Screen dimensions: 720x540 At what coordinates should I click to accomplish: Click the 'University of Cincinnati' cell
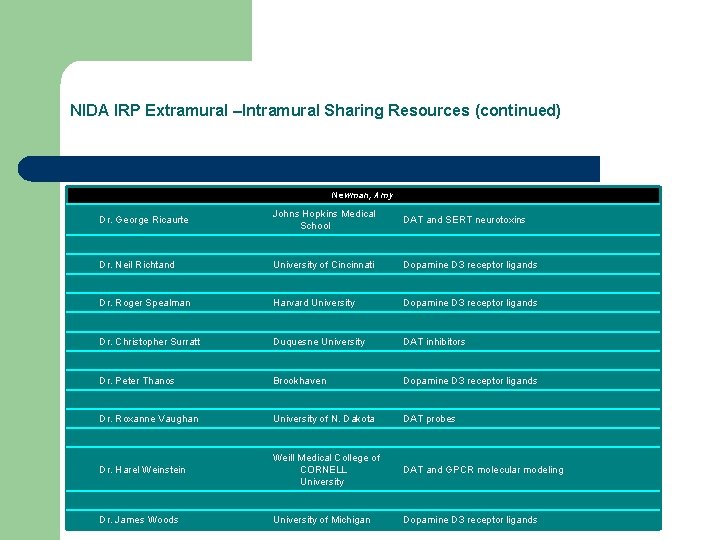(324, 264)
